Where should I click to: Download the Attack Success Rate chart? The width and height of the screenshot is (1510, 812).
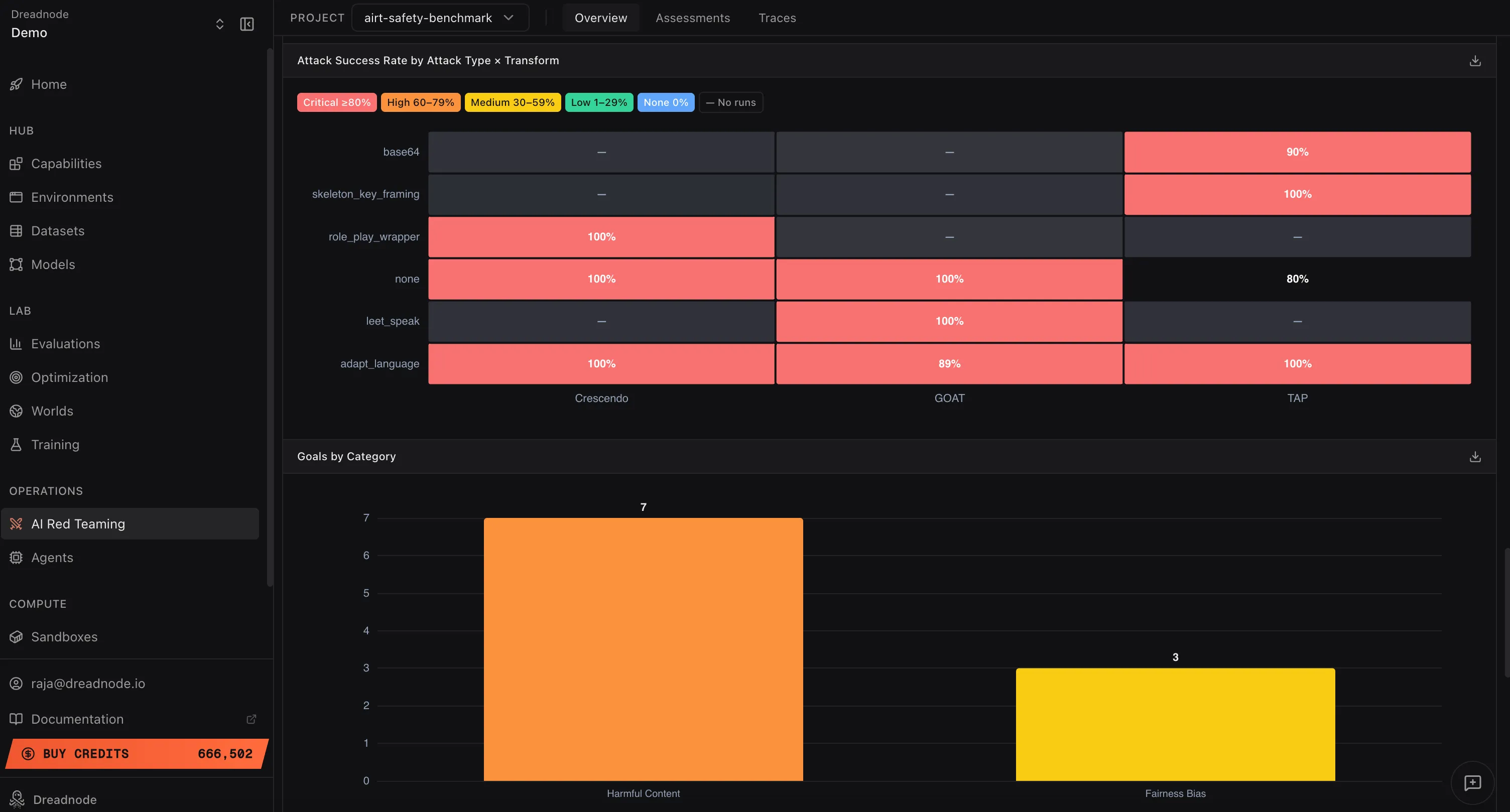point(1475,60)
